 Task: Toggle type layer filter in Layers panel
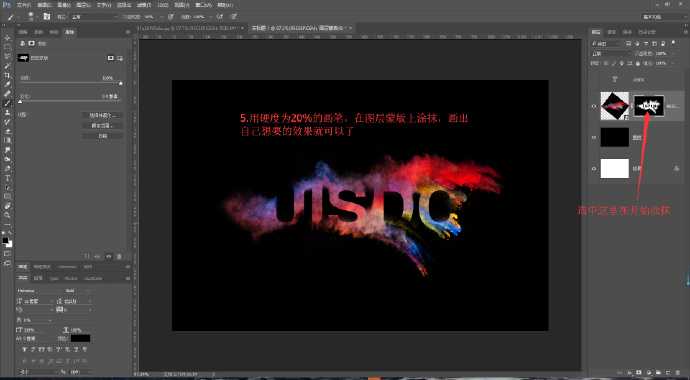click(x=646, y=44)
